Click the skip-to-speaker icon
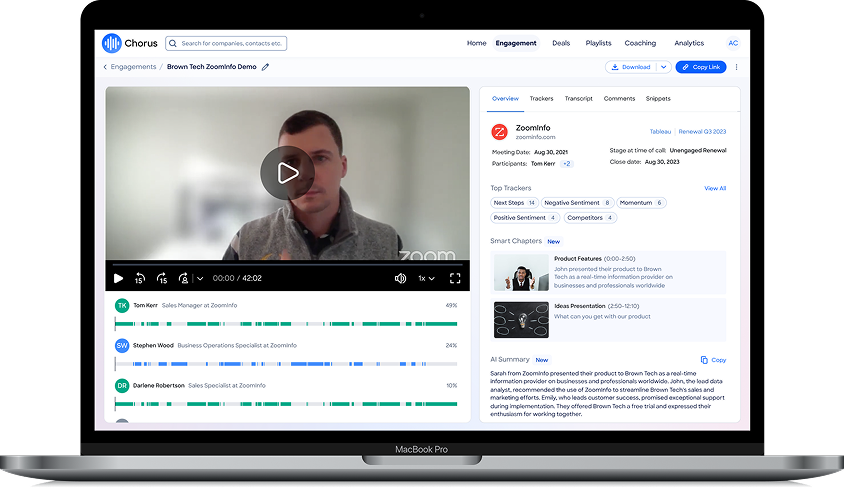The image size is (844, 488). (184, 278)
